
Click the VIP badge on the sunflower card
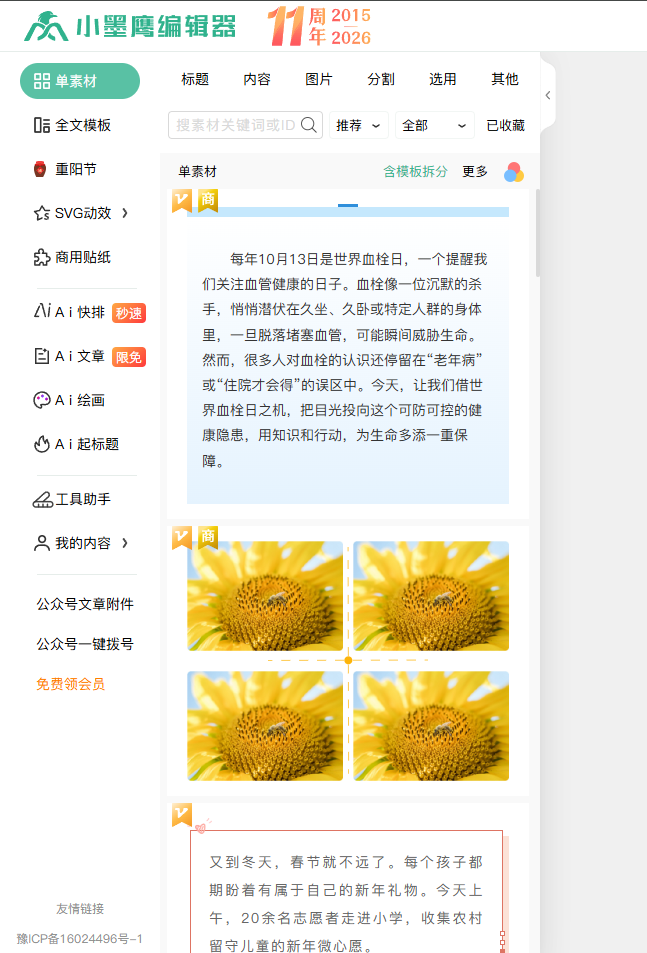[x=182, y=537]
